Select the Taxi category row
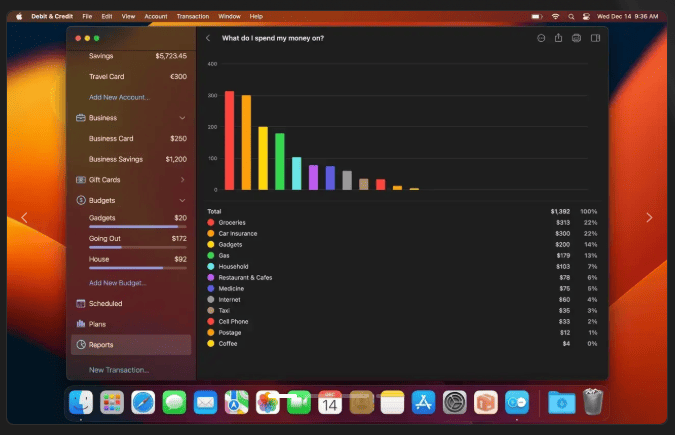675x435 pixels. click(402, 311)
